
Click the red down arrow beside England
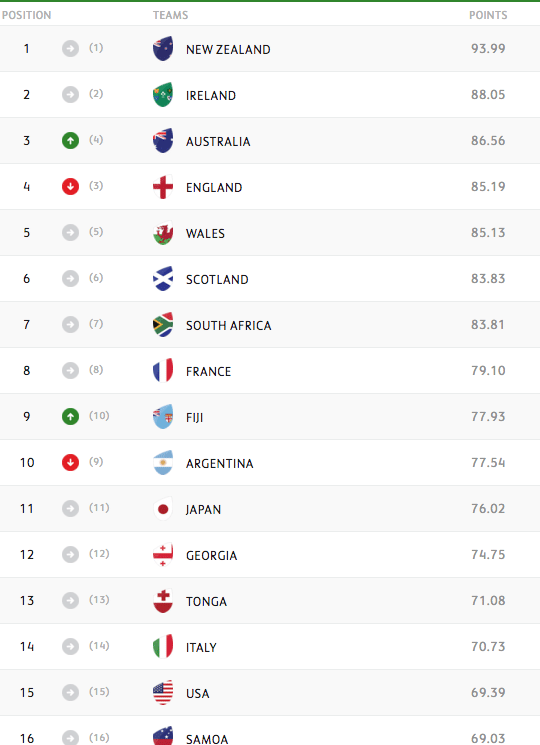tap(70, 187)
